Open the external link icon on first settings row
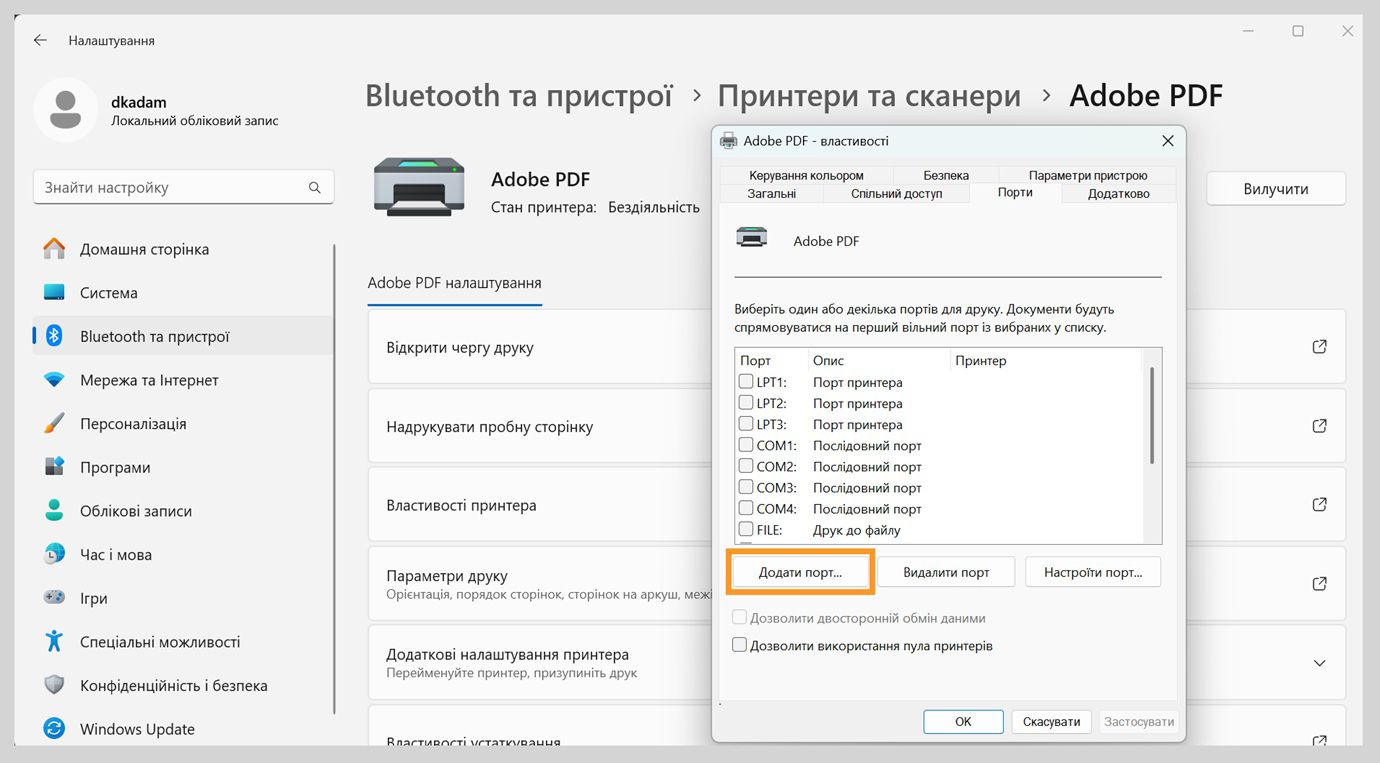Viewport: 1380px width, 763px height. (1319, 346)
